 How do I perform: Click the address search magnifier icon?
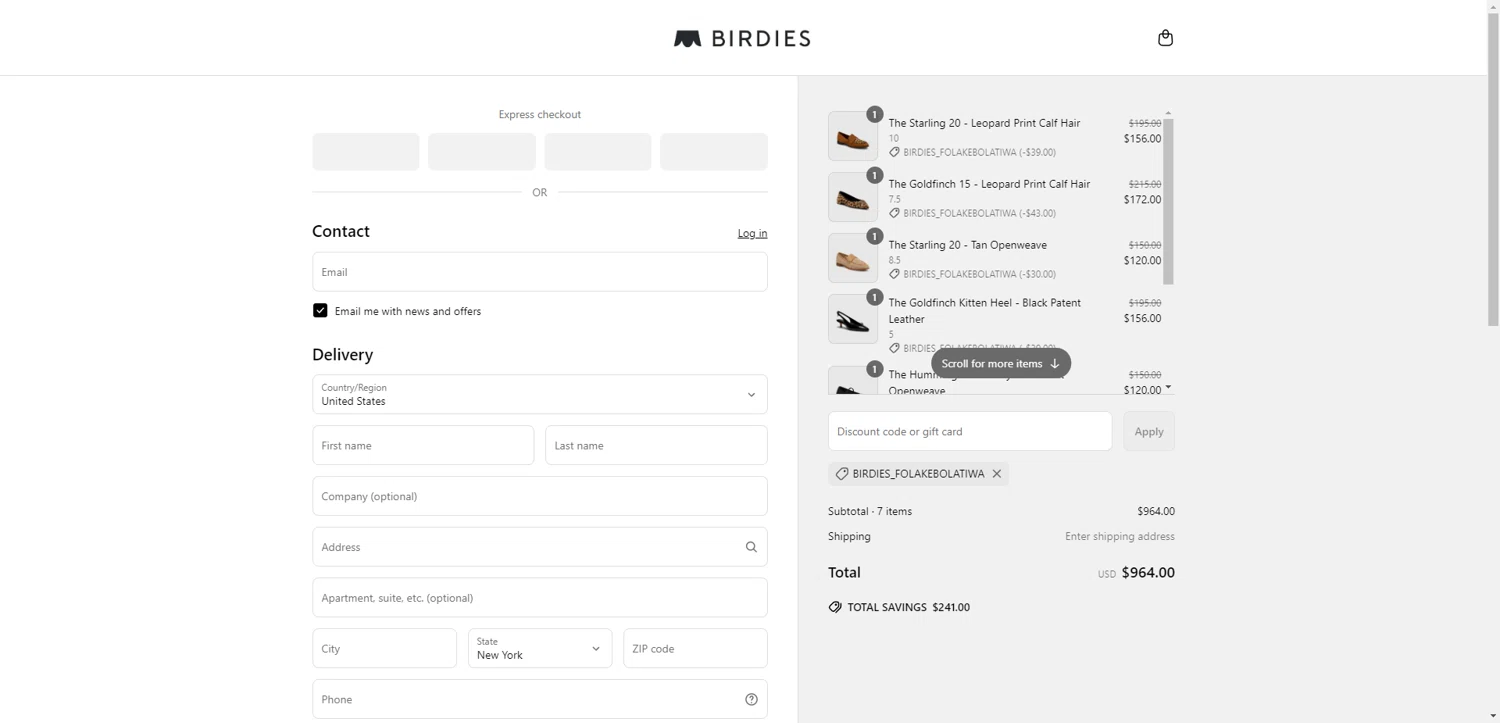[x=751, y=547]
